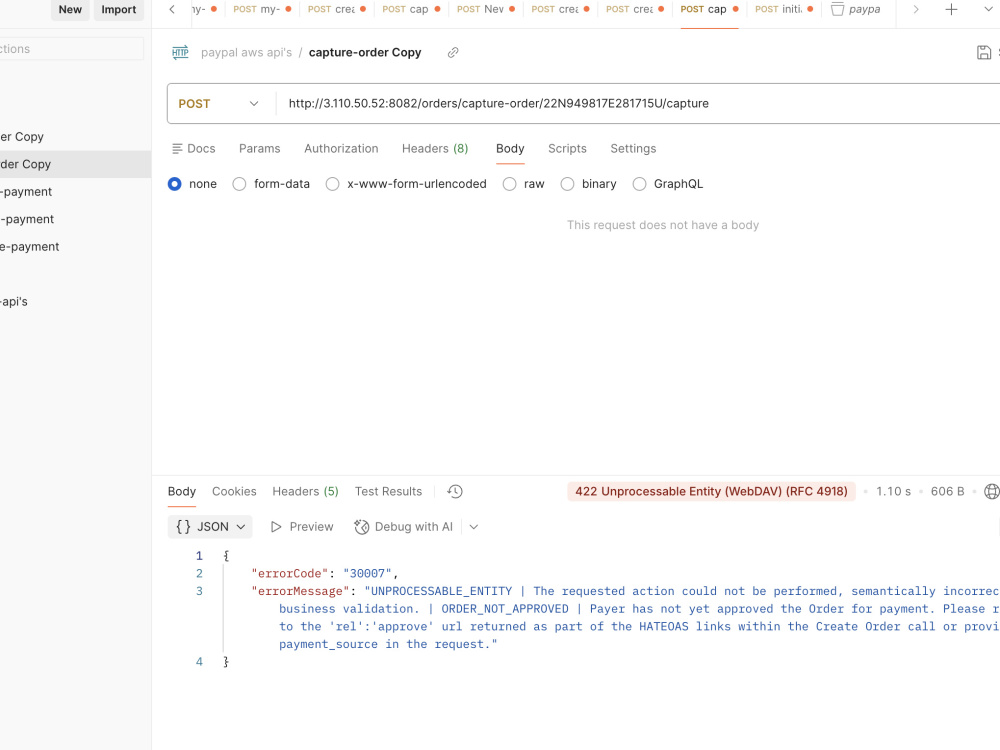Save the request with the save icon
1000x750 pixels.
point(984,52)
